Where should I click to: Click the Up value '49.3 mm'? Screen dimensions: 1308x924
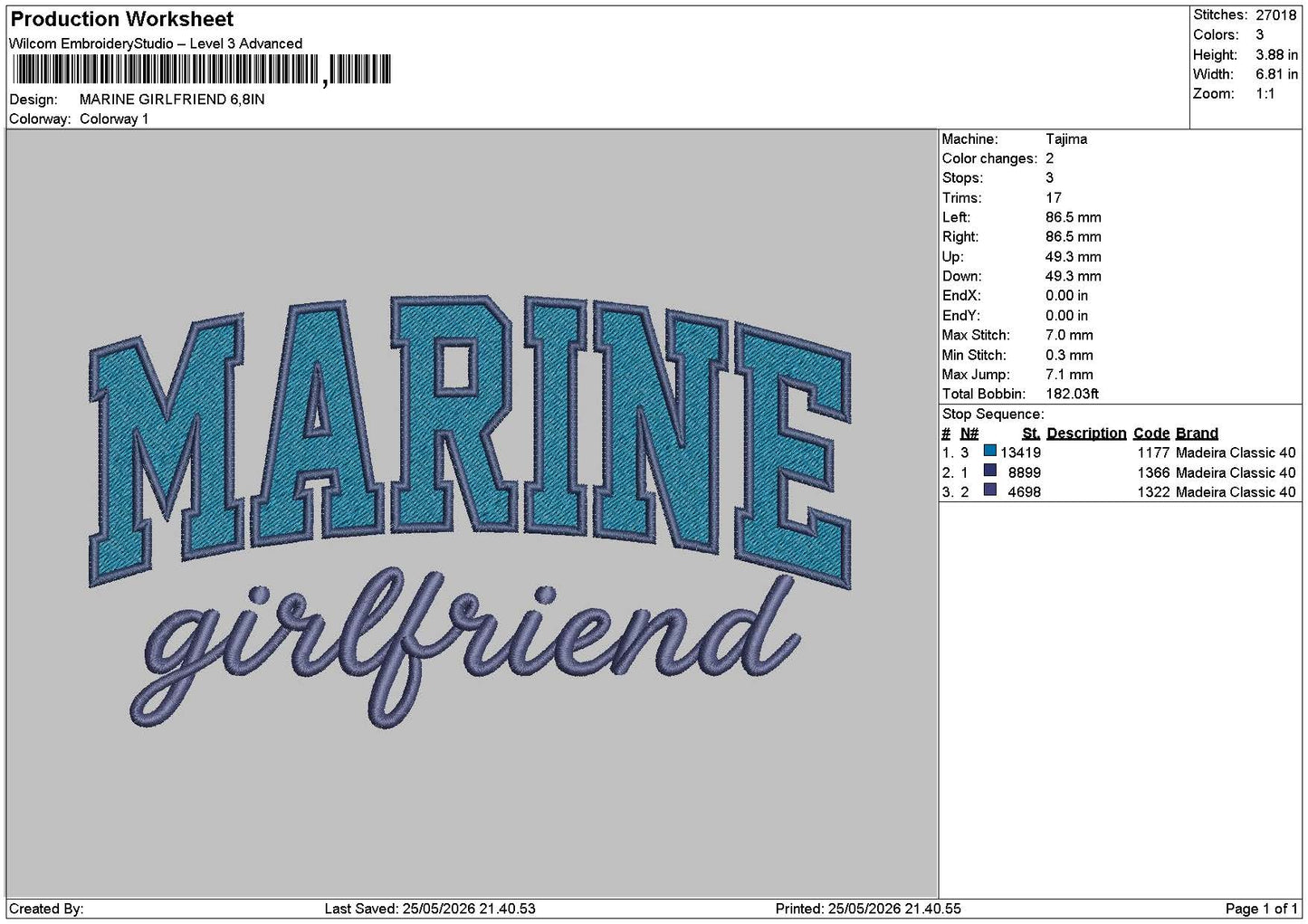coord(1074,257)
